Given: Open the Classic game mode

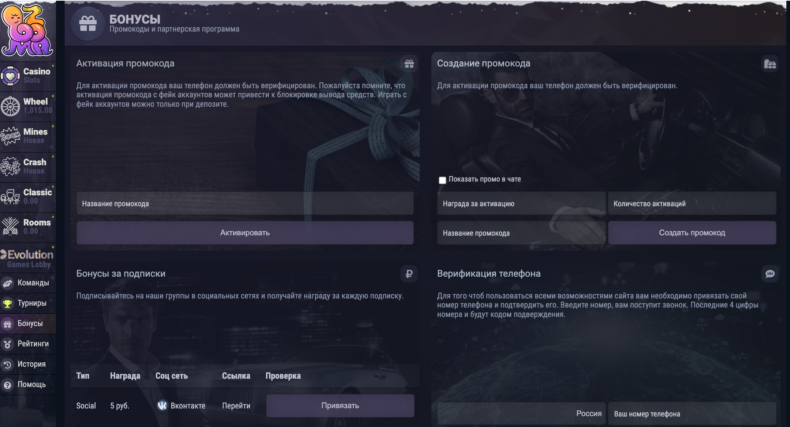Looking at the screenshot, I should 29,196.
